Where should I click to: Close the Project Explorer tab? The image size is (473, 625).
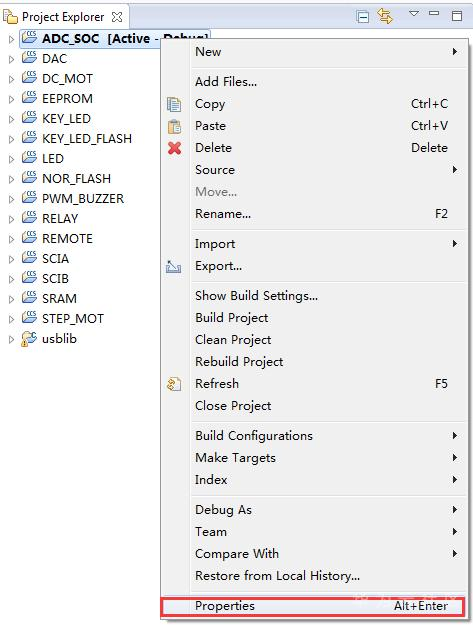coord(117,17)
